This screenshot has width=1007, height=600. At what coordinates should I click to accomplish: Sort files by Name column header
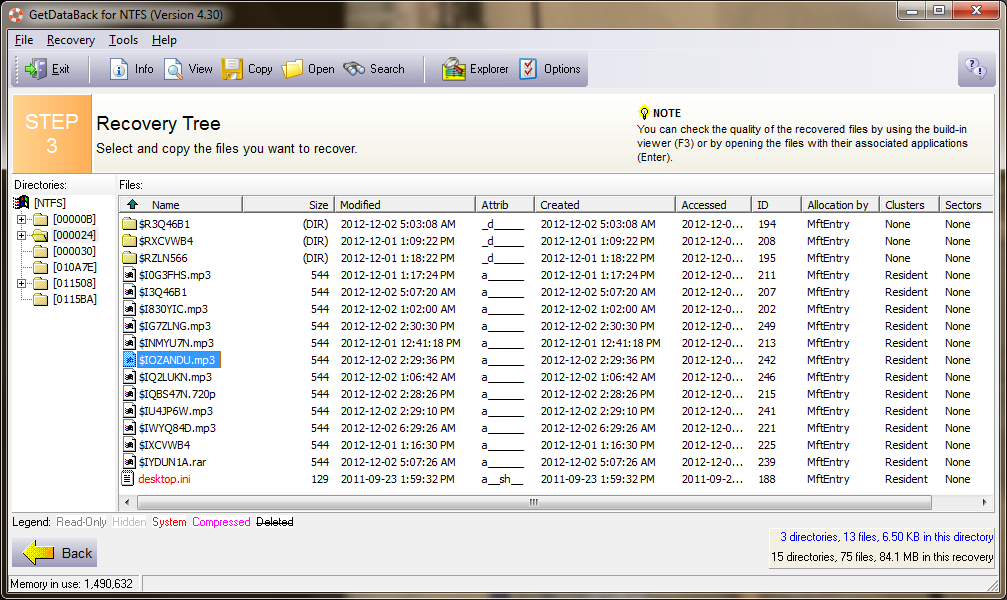click(x=180, y=204)
